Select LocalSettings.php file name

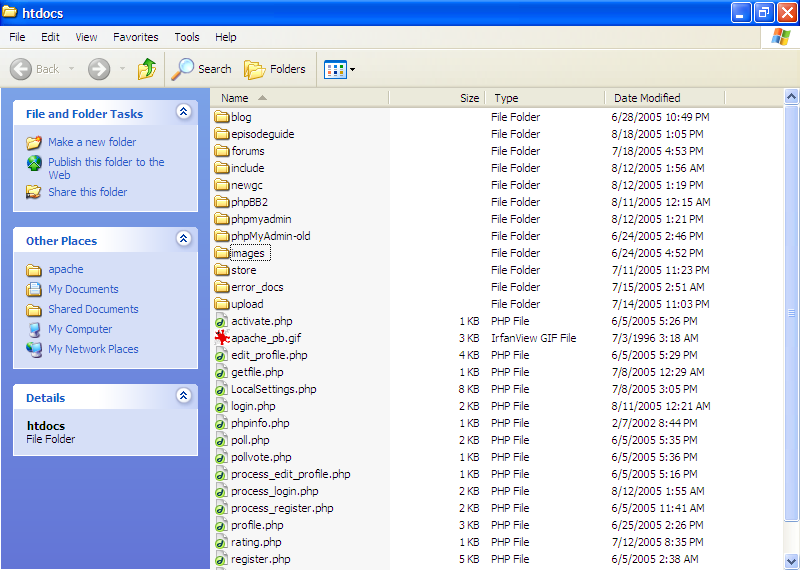point(273,389)
